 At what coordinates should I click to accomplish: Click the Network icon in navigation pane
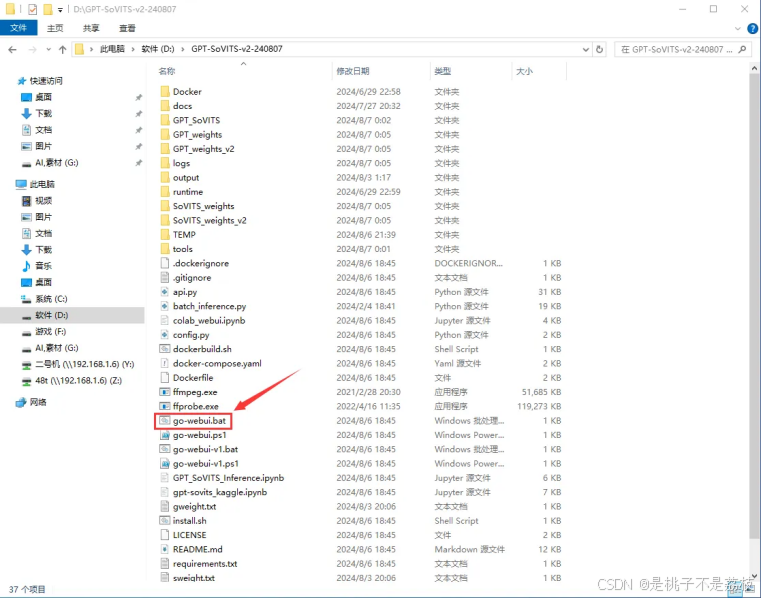click(x=20, y=402)
